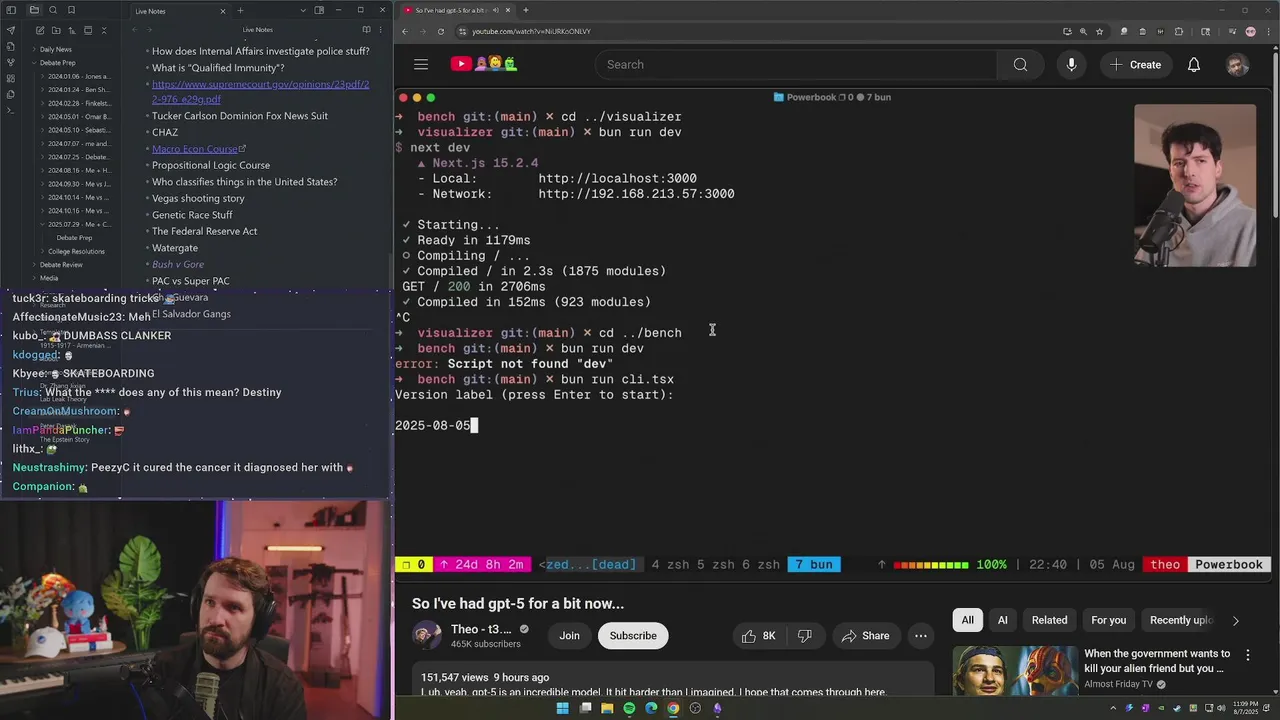Open supremecourt.gov opinions link in notes
1280x720 pixels.
(x=260, y=91)
